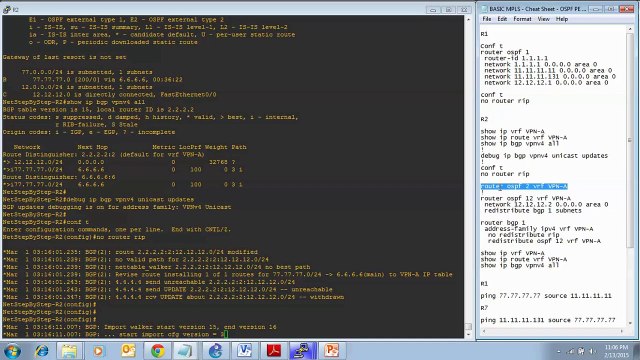This screenshot has width=640, height=360.
Task: Open the Help menu in Notepad
Action: (x=562, y=19)
